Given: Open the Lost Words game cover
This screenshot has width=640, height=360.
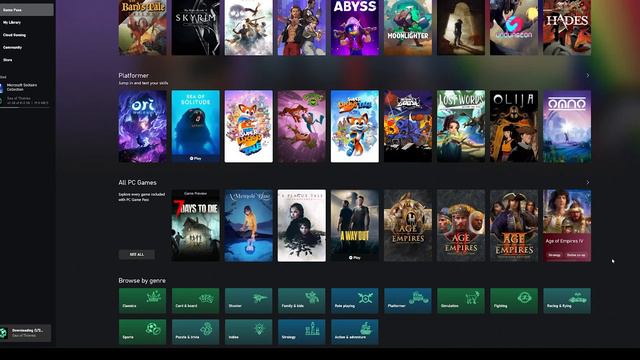Looking at the screenshot, I should click(x=461, y=127).
